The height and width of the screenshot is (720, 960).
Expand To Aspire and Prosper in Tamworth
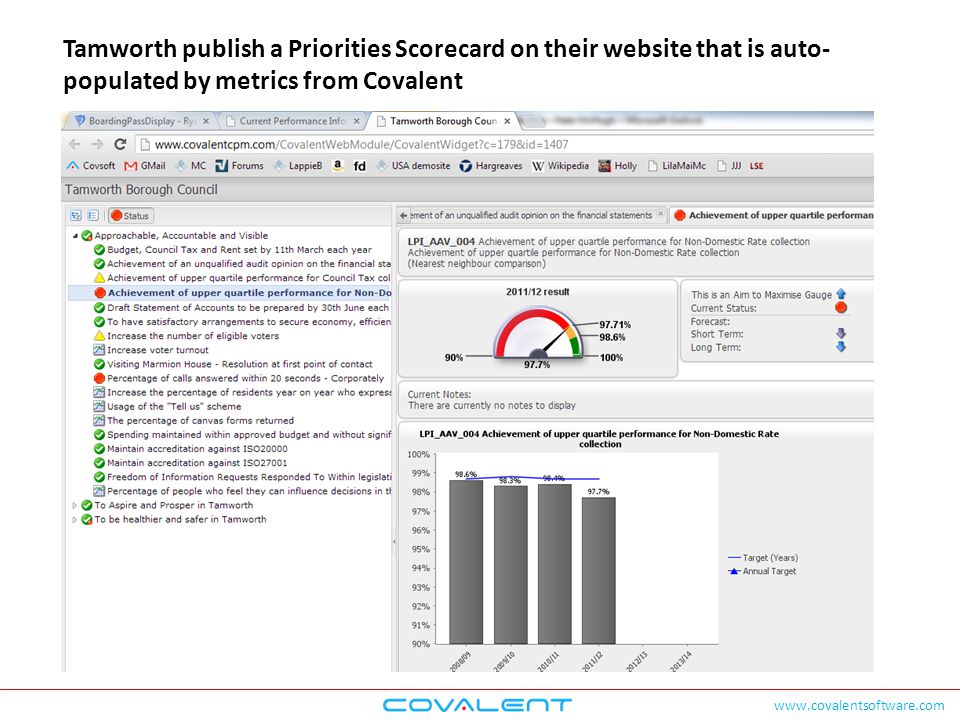coord(75,506)
